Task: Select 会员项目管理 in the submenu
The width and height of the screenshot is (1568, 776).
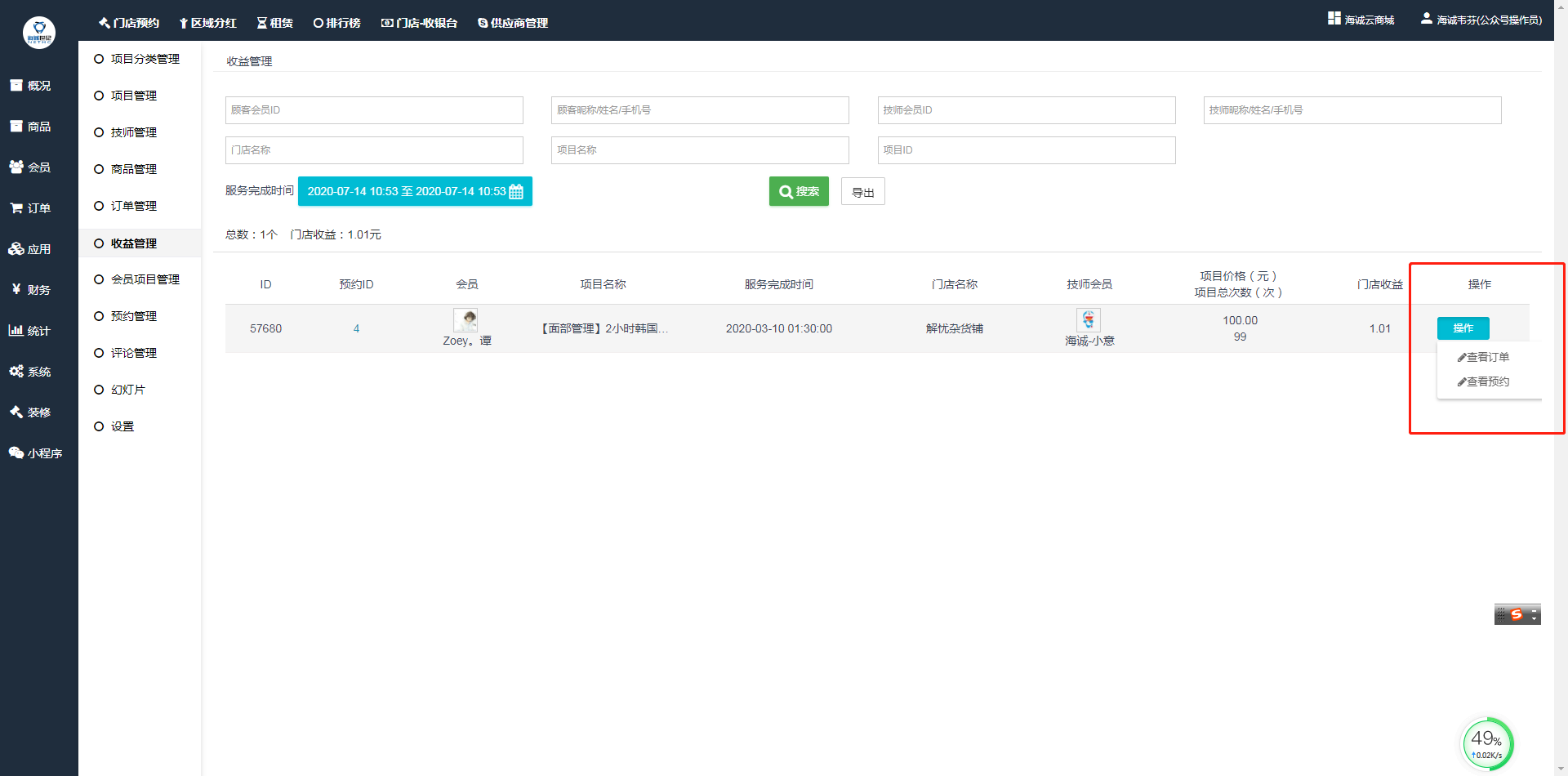Action: point(137,279)
